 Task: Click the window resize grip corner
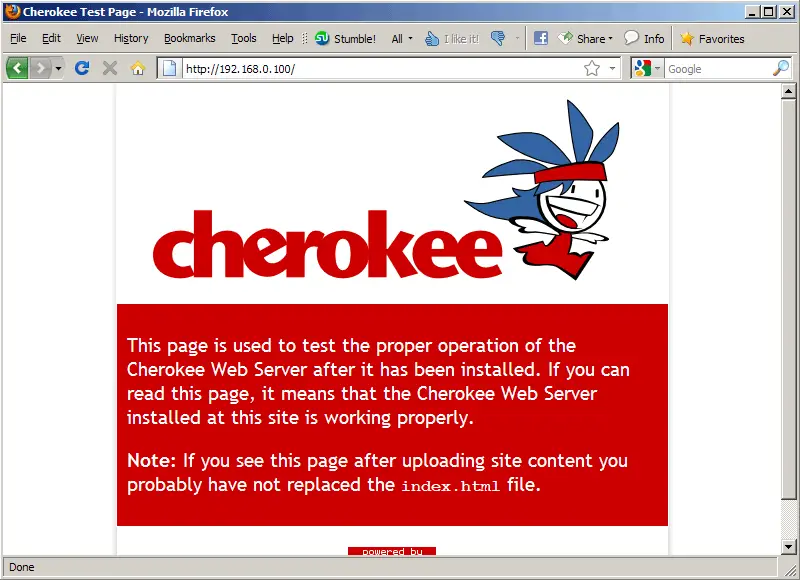point(791,569)
